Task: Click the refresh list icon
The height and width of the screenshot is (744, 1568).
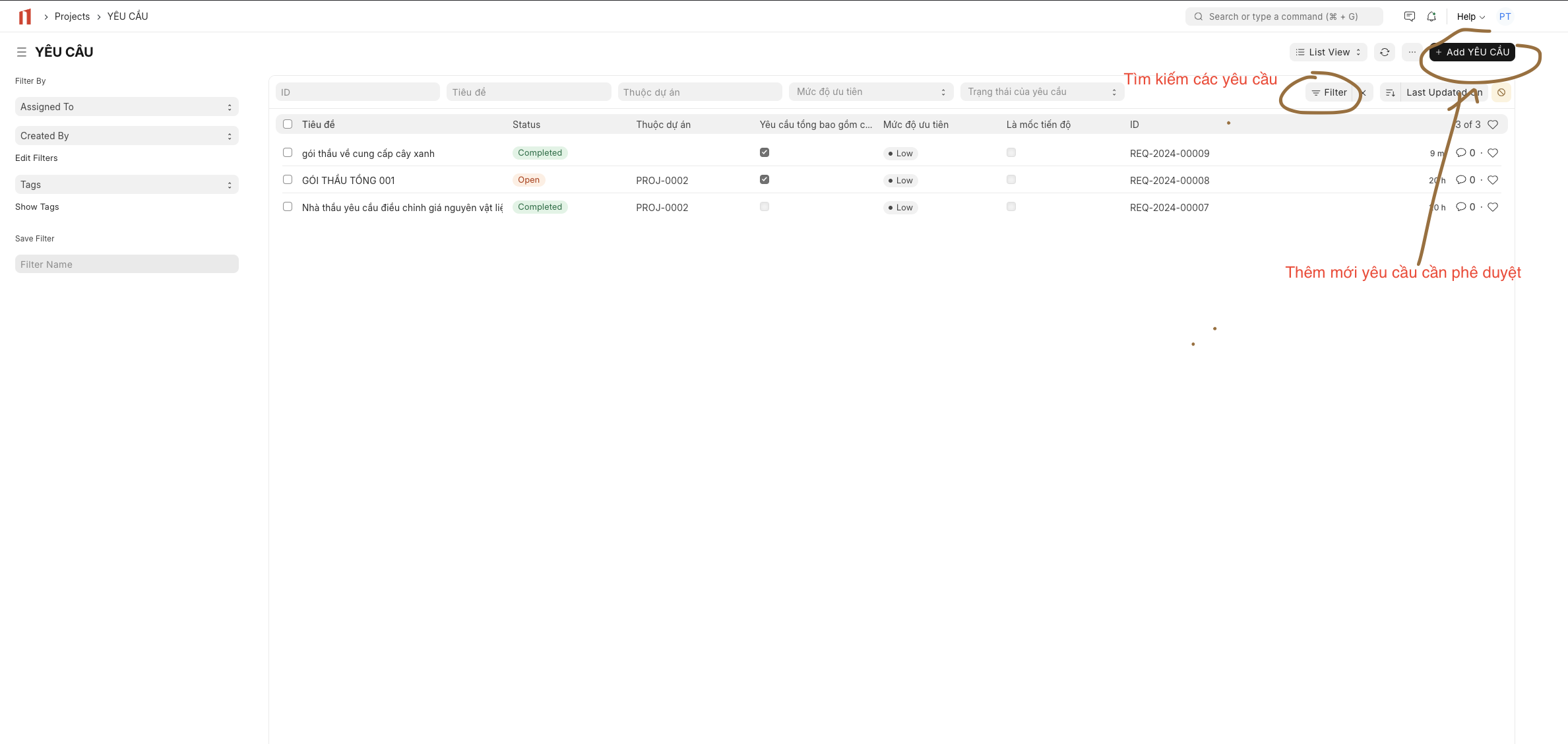Action: (1385, 52)
